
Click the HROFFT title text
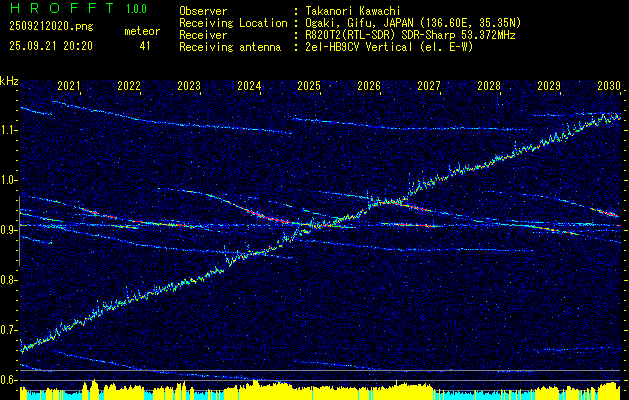(x=63, y=8)
